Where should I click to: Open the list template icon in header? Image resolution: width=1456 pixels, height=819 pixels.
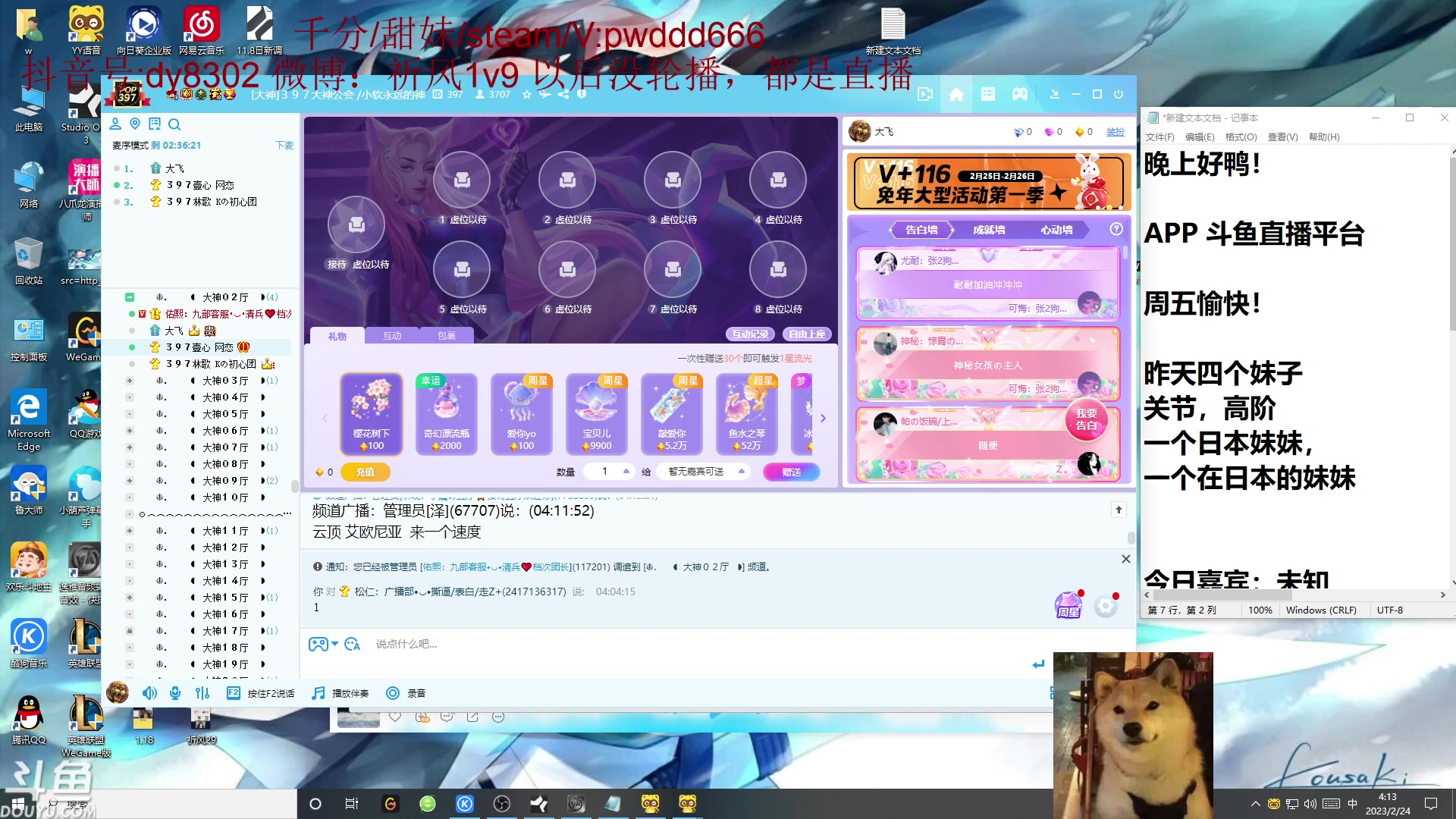tap(988, 95)
